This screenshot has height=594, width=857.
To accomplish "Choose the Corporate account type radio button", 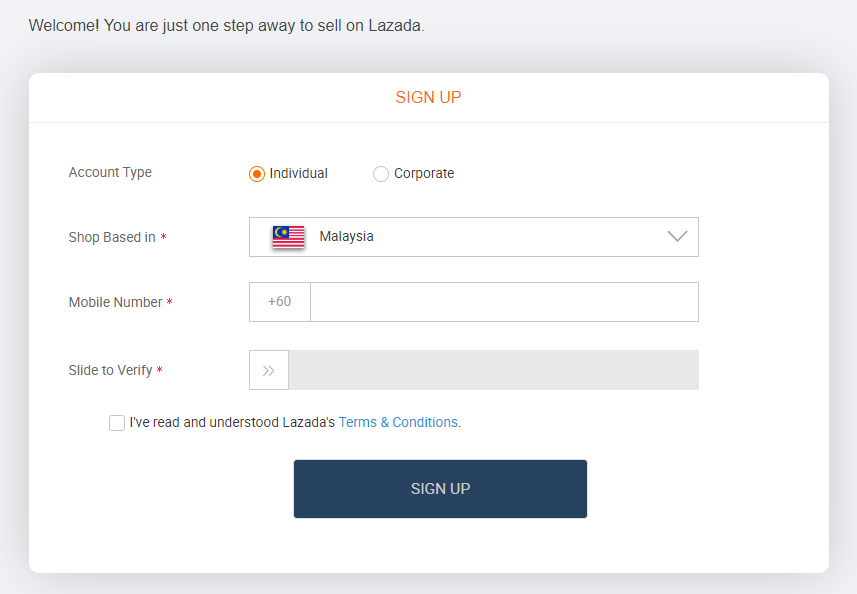I will click(380, 174).
